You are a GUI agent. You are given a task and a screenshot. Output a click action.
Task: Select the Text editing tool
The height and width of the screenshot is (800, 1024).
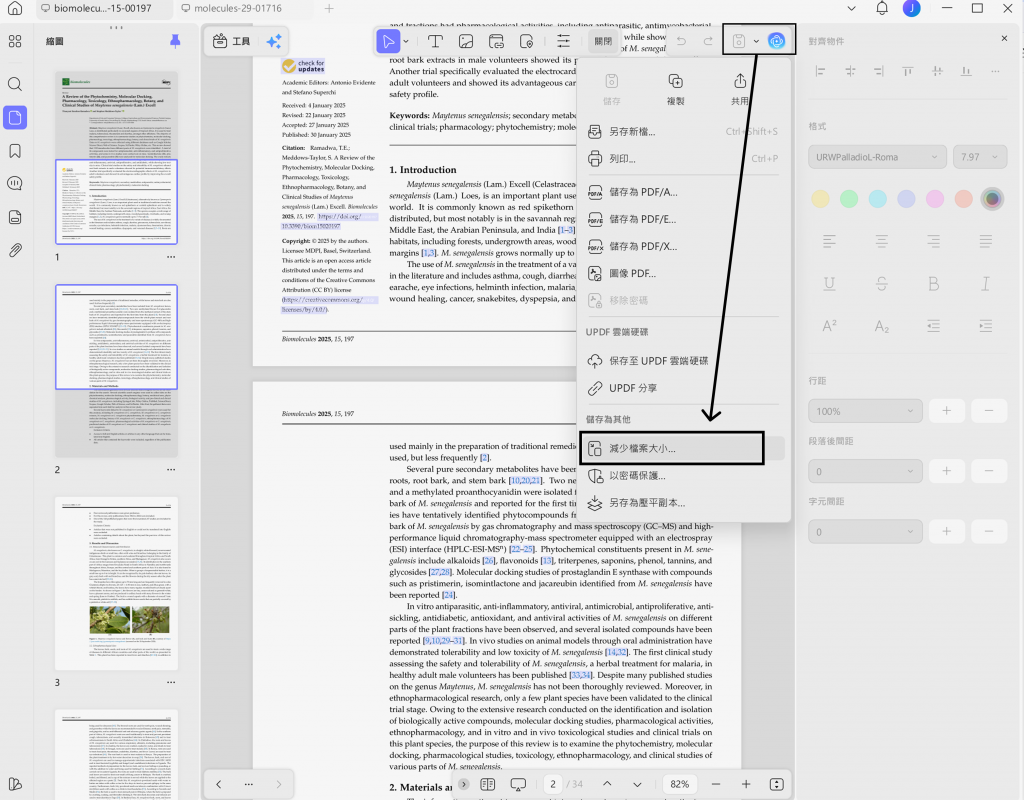tap(435, 41)
